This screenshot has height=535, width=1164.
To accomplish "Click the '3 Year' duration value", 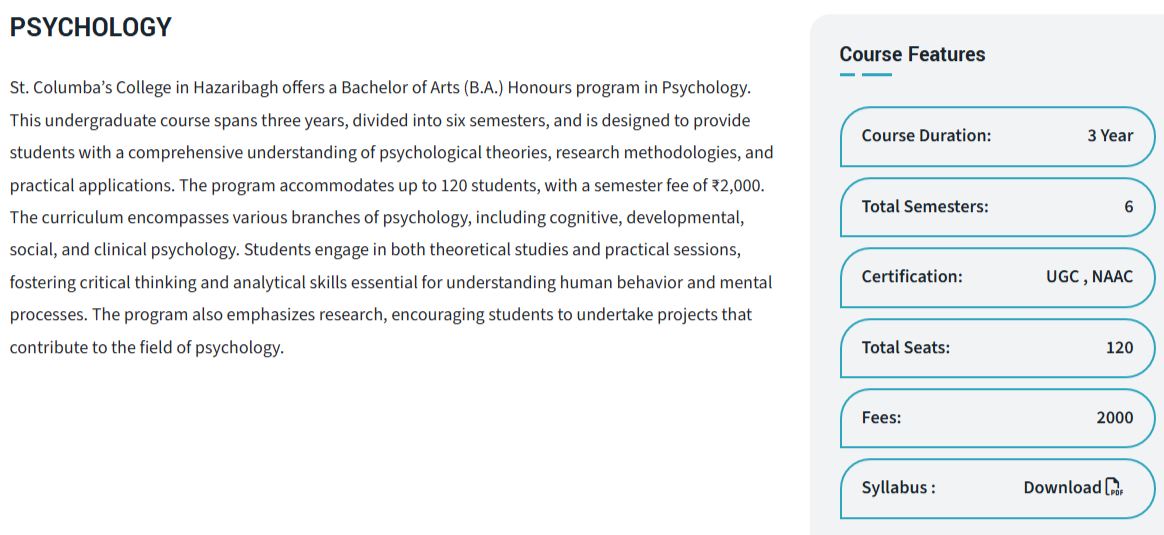I will [x=1110, y=136].
